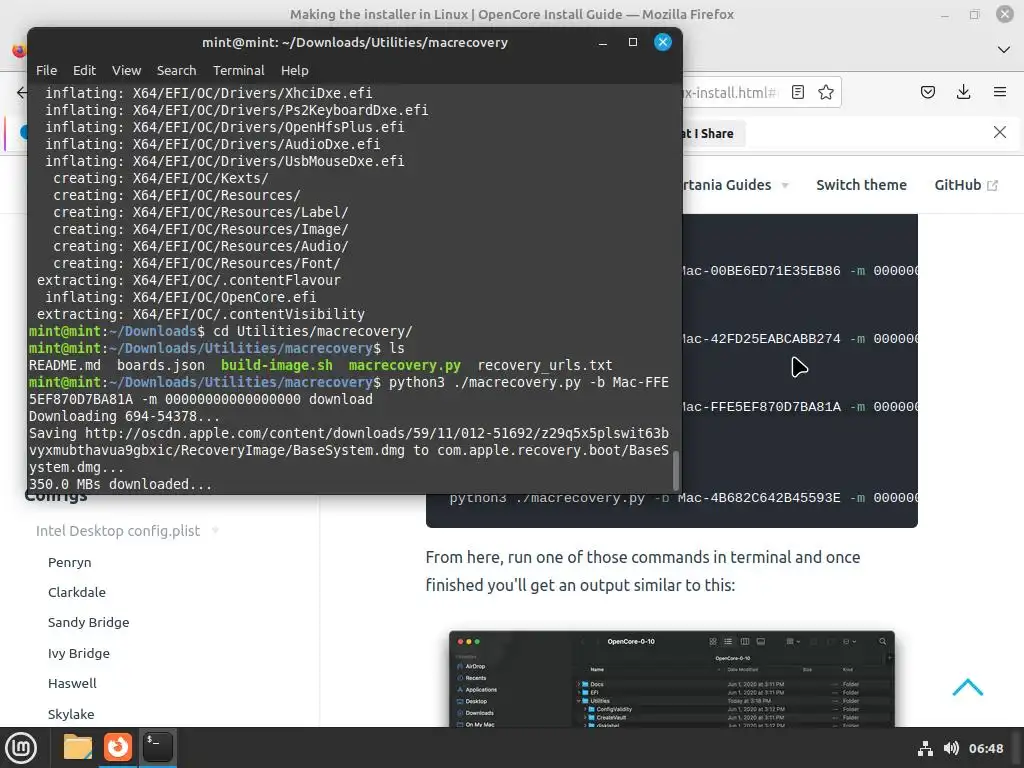Open the terminal Edit menu
This screenshot has height=768, width=1024.
click(84, 71)
